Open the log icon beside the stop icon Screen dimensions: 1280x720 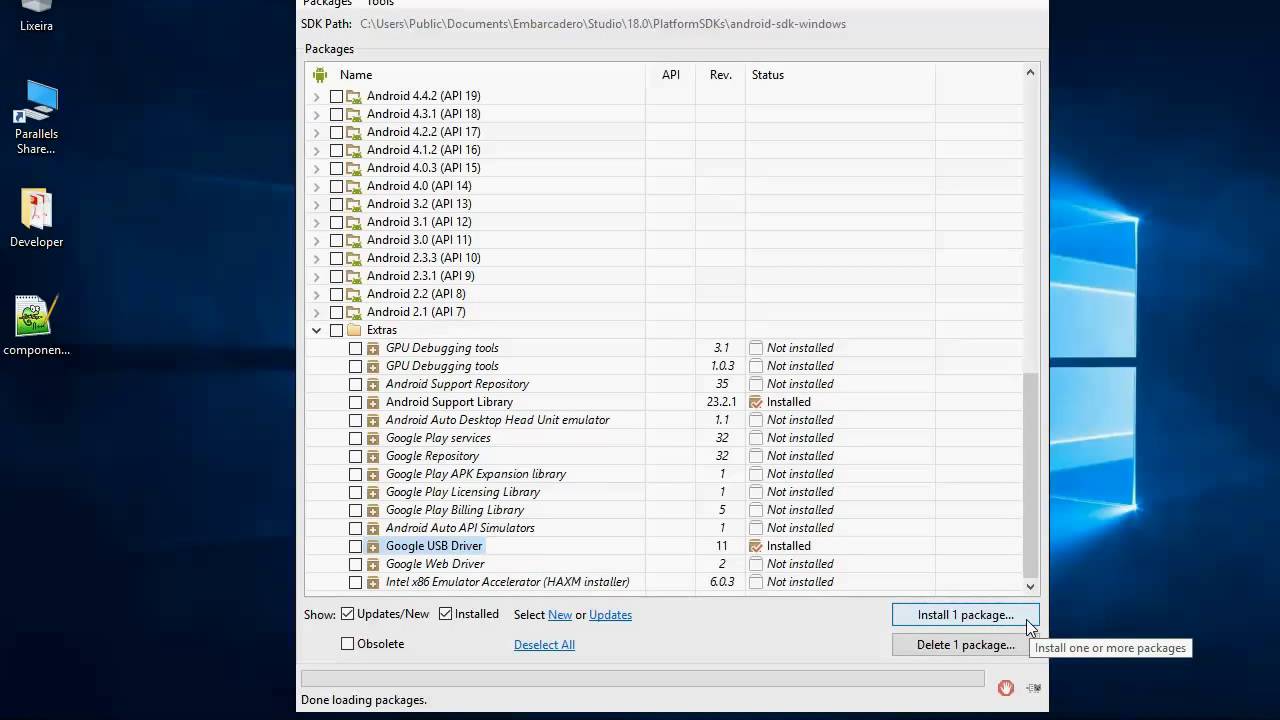(x=1033, y=687)
